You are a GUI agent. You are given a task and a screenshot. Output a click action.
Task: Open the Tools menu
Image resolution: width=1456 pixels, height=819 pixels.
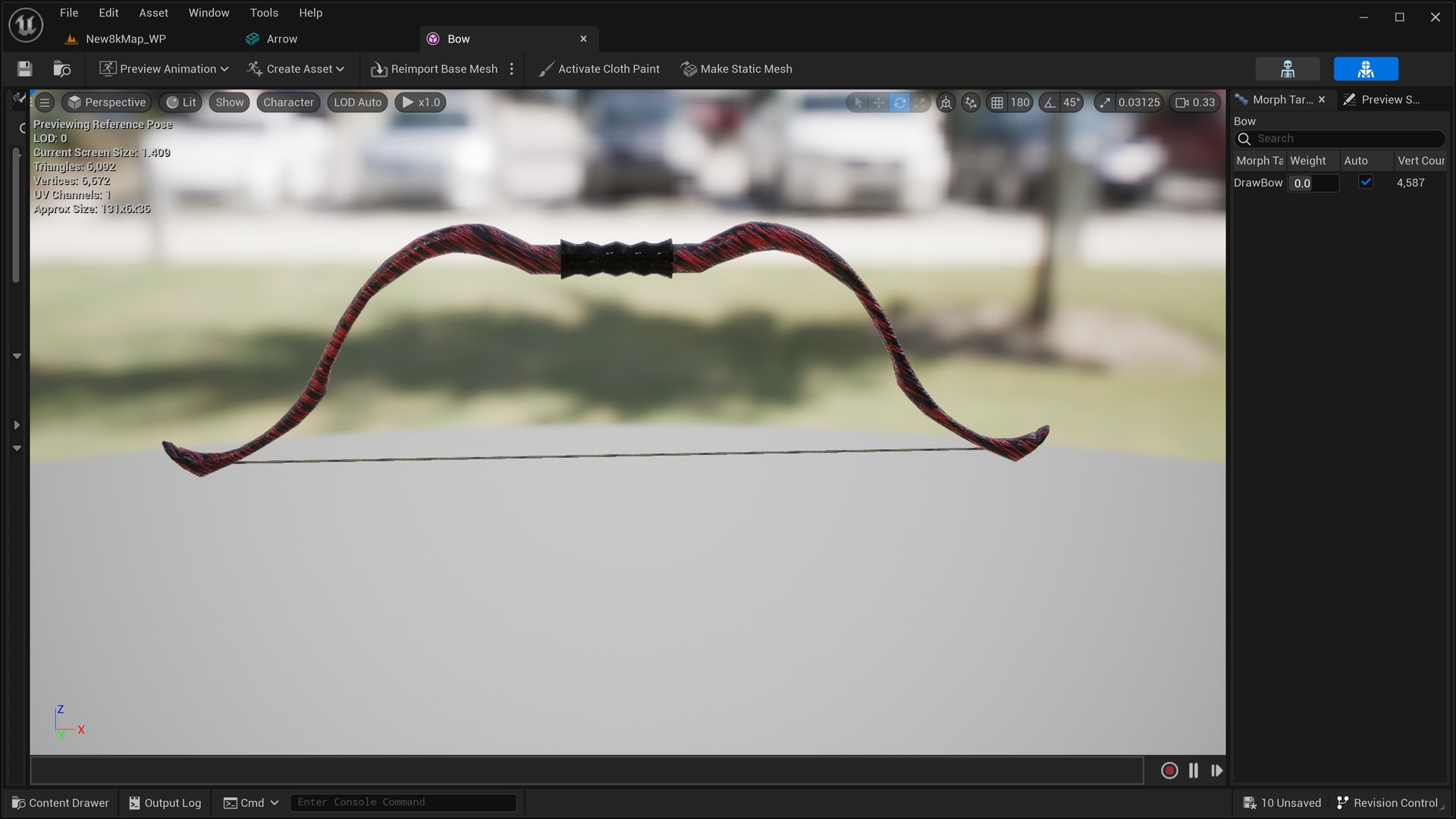coord(264,13)
